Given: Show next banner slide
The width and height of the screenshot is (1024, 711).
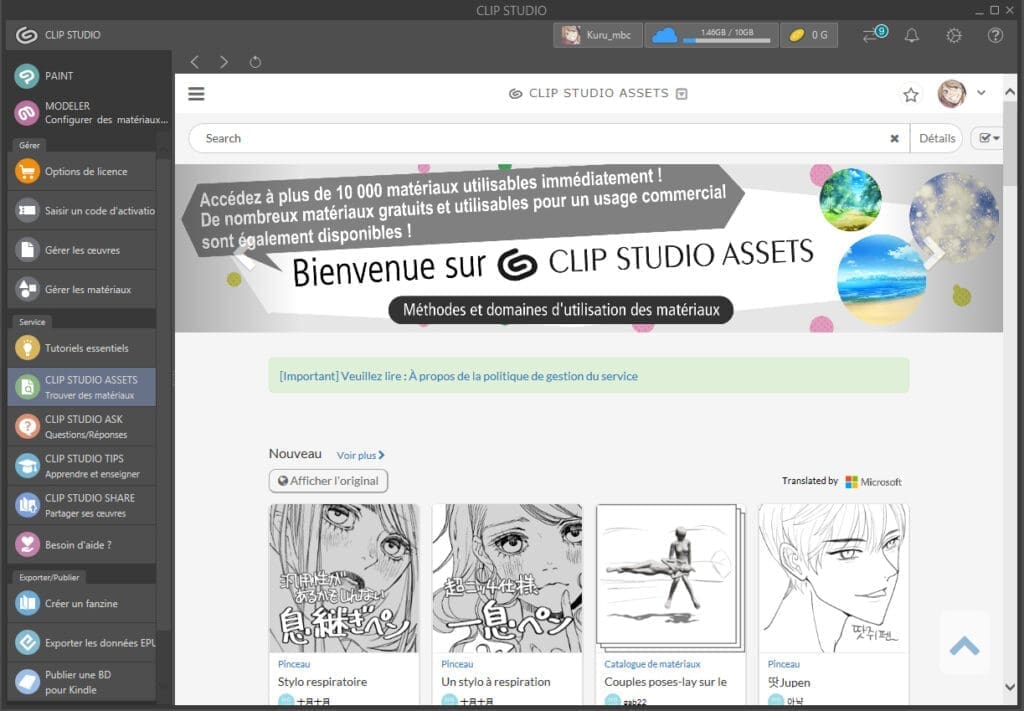Looking at the screenshot, I should tap(933, 254).
